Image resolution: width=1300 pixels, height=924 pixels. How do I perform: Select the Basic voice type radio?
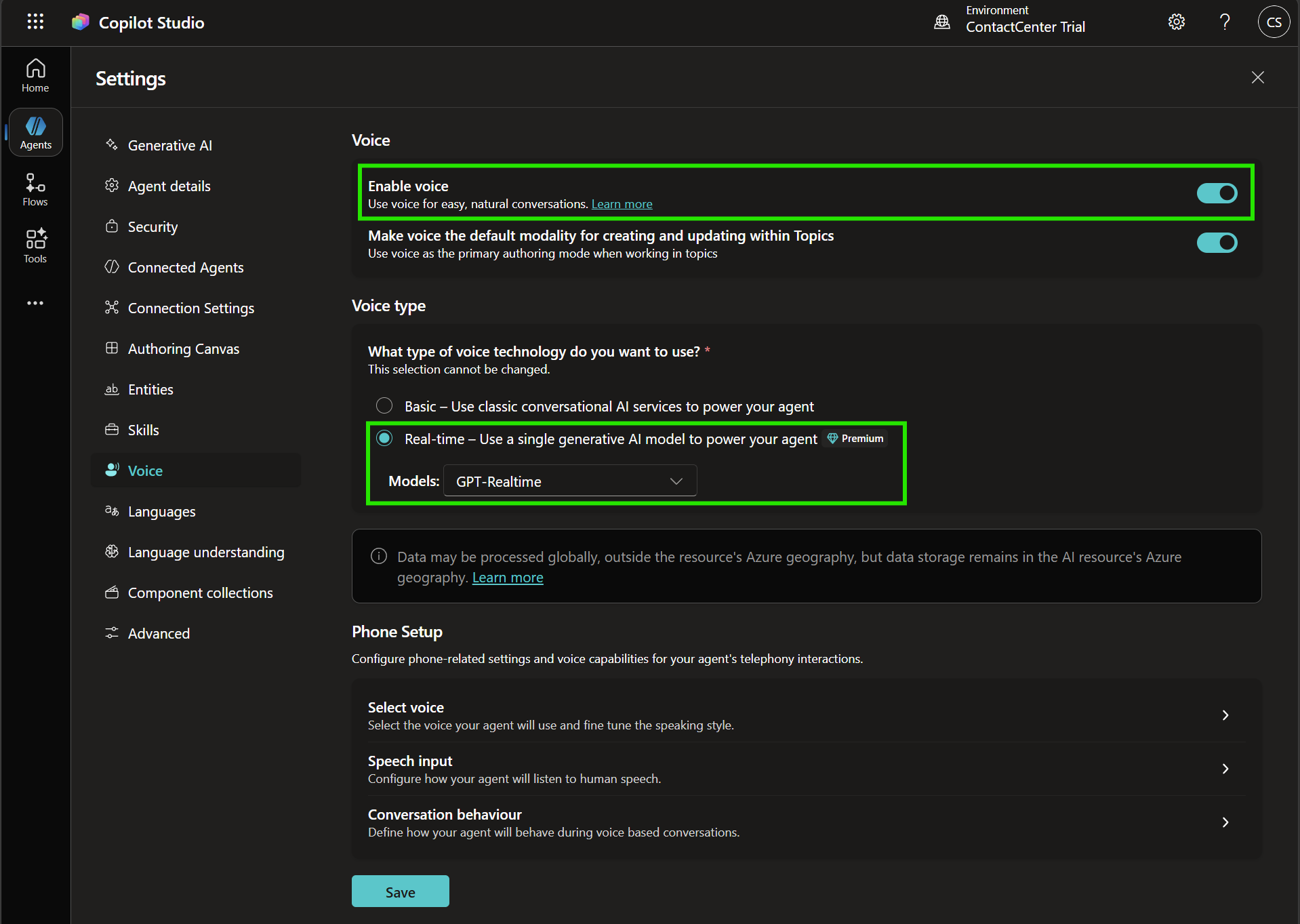[x=384, y=405]
